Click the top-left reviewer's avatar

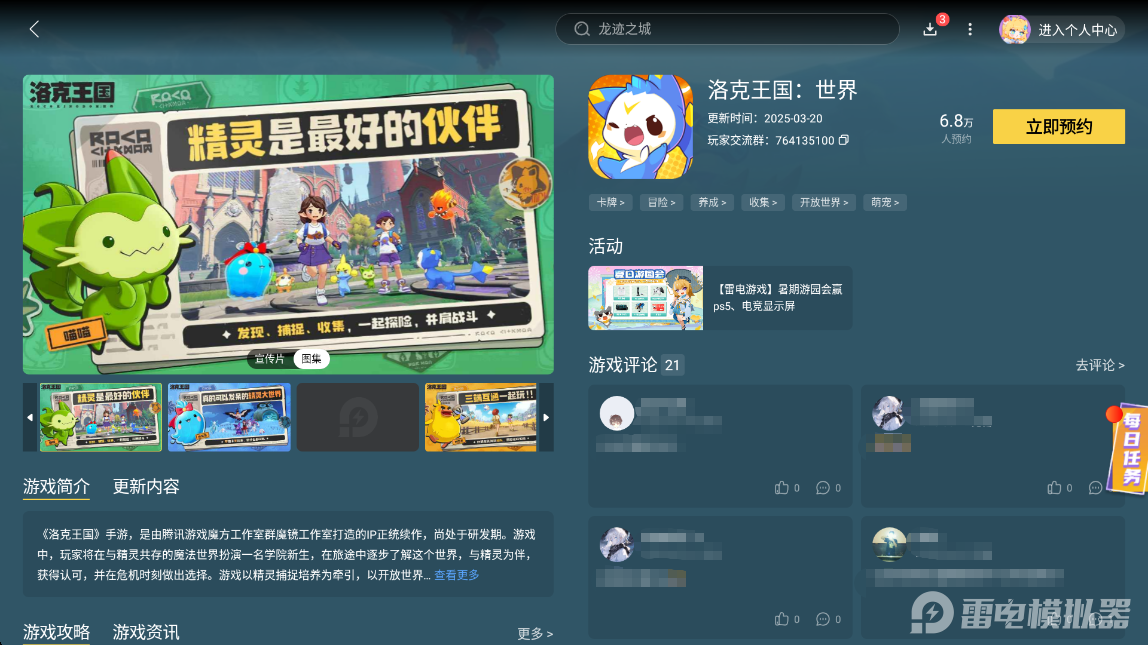(617, 414)
